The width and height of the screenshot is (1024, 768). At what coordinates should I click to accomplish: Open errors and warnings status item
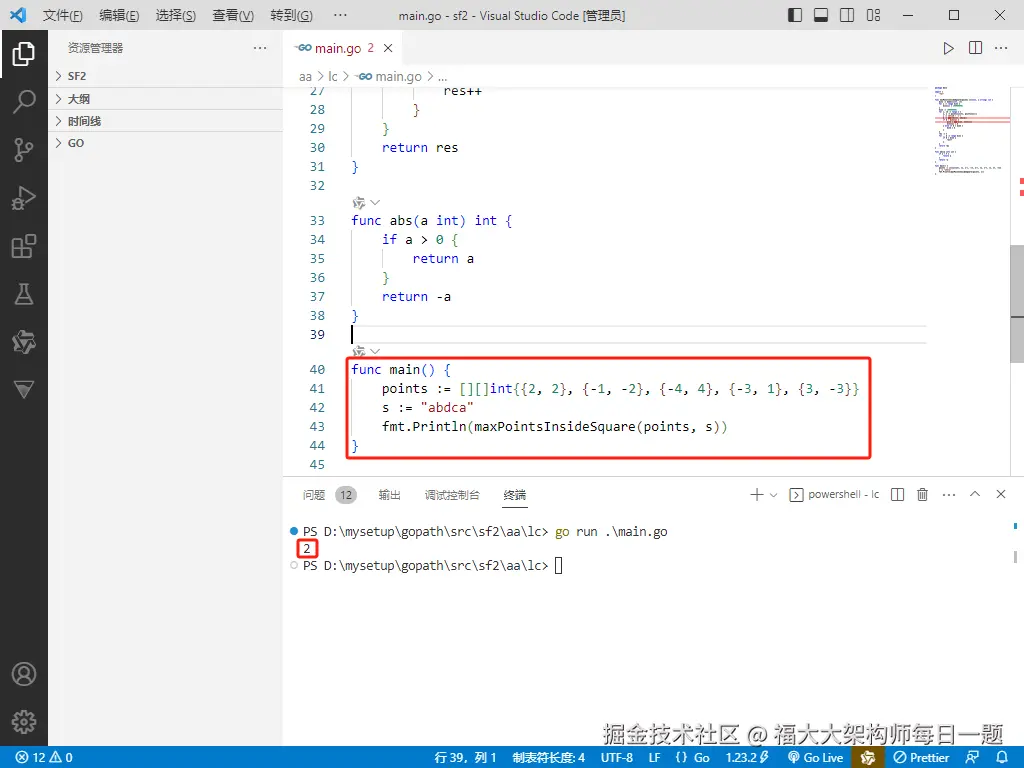point(44,758)
